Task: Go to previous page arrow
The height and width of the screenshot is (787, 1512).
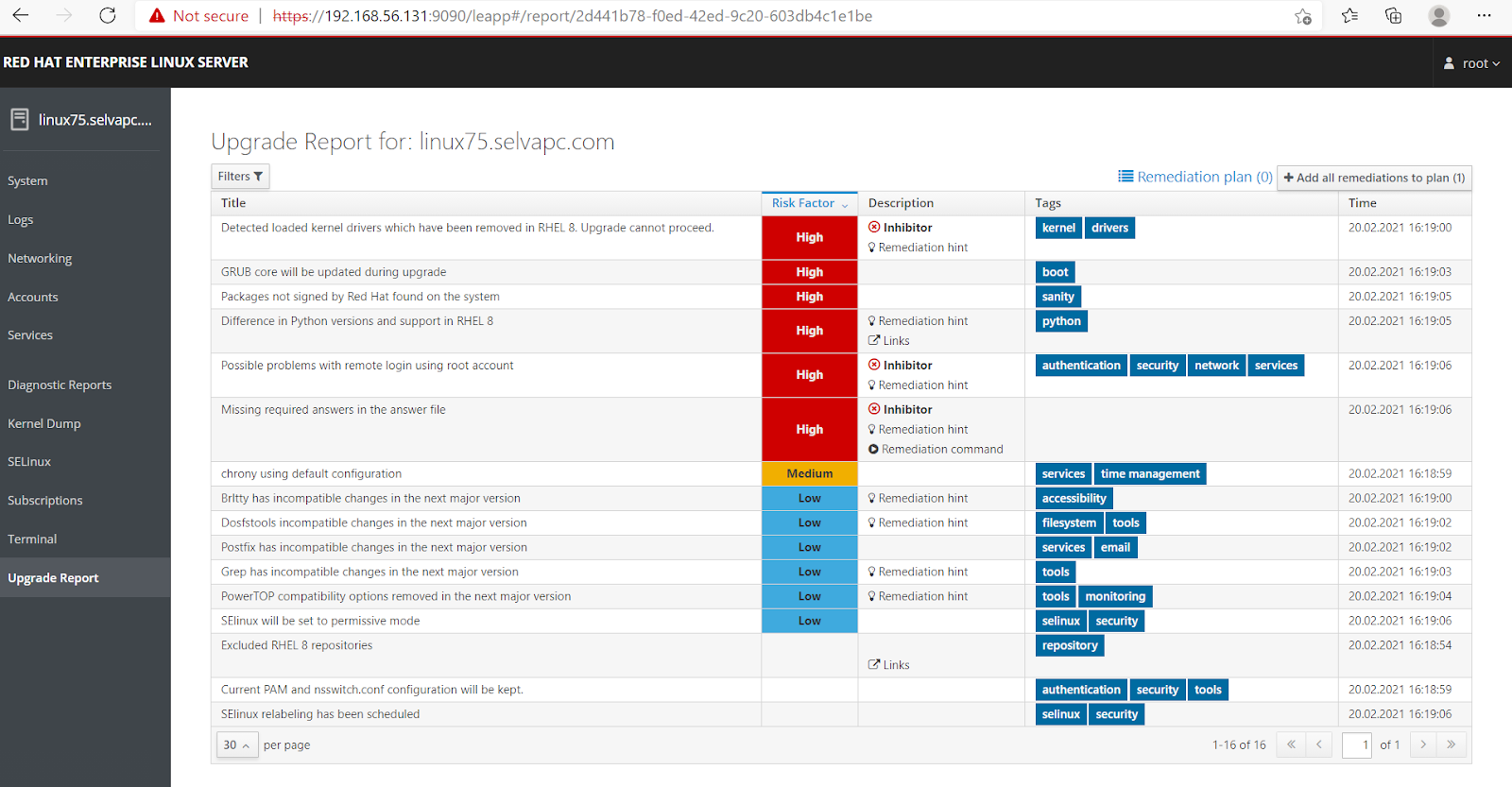Action: tap(1319, 745)
